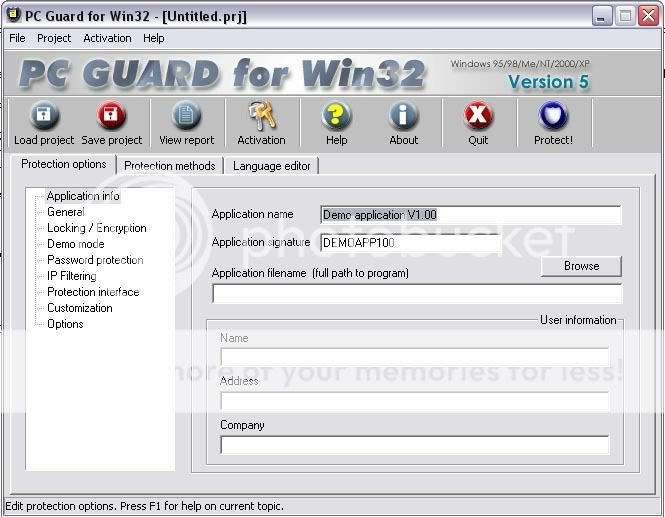Switch to the Language editor tab
Image resolution: width=665 pixels, height=517 pixels.
point(271,166)
